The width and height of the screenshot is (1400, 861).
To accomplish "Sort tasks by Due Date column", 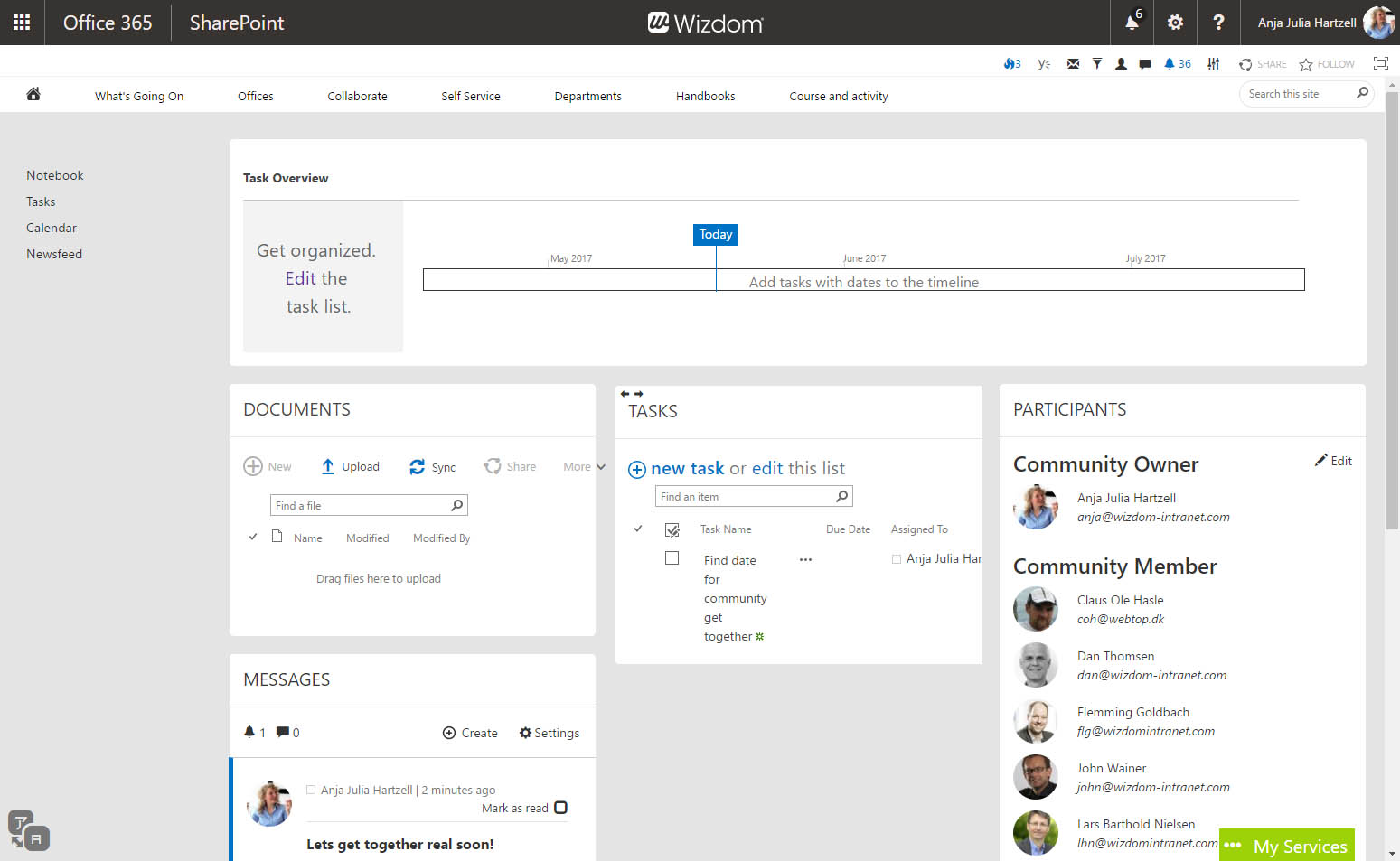I will [849, 529].
